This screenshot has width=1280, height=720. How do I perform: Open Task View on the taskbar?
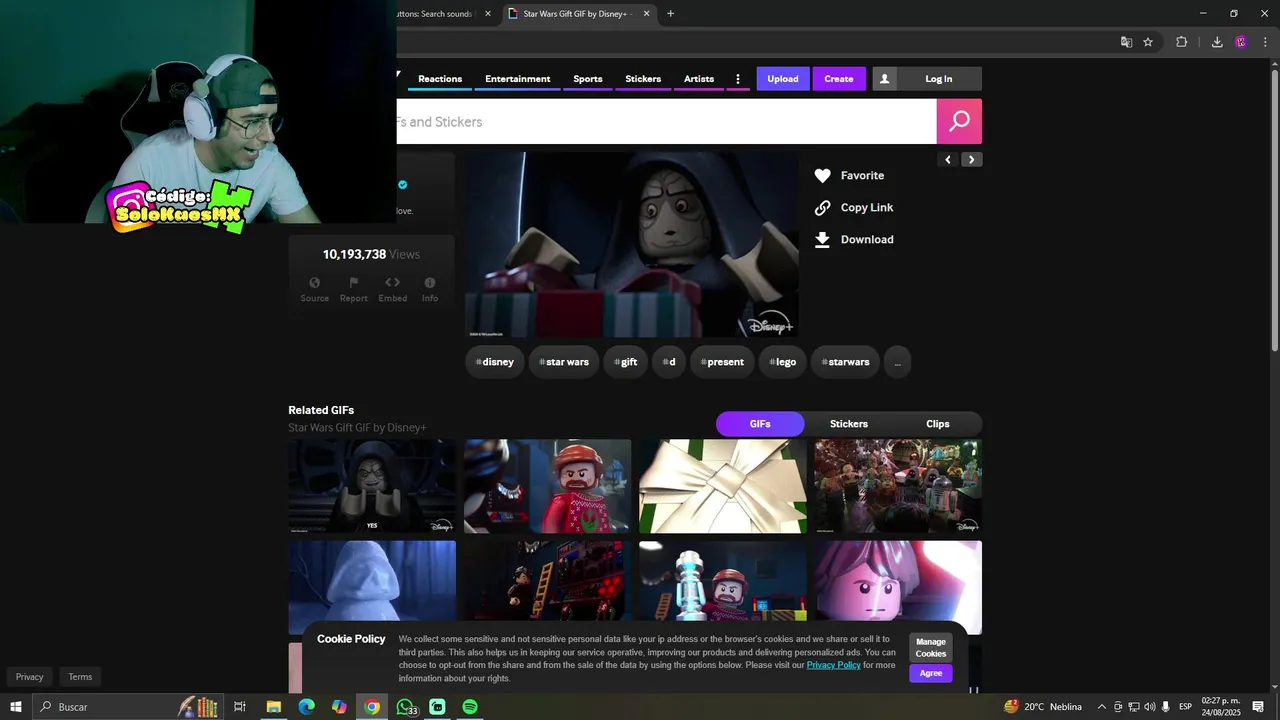click(240, 707)
